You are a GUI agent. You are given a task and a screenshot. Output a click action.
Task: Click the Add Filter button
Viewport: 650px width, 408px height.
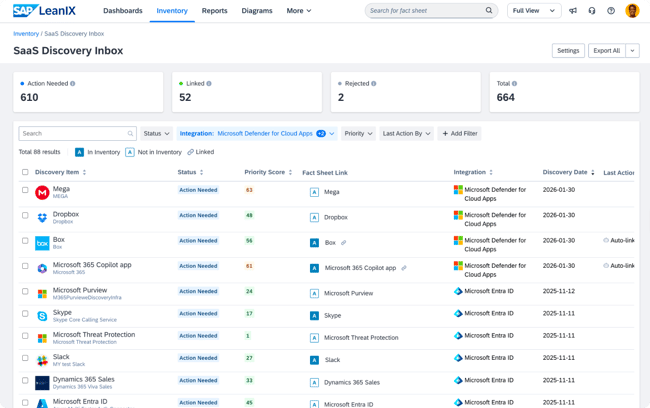[x=459, y=134]
